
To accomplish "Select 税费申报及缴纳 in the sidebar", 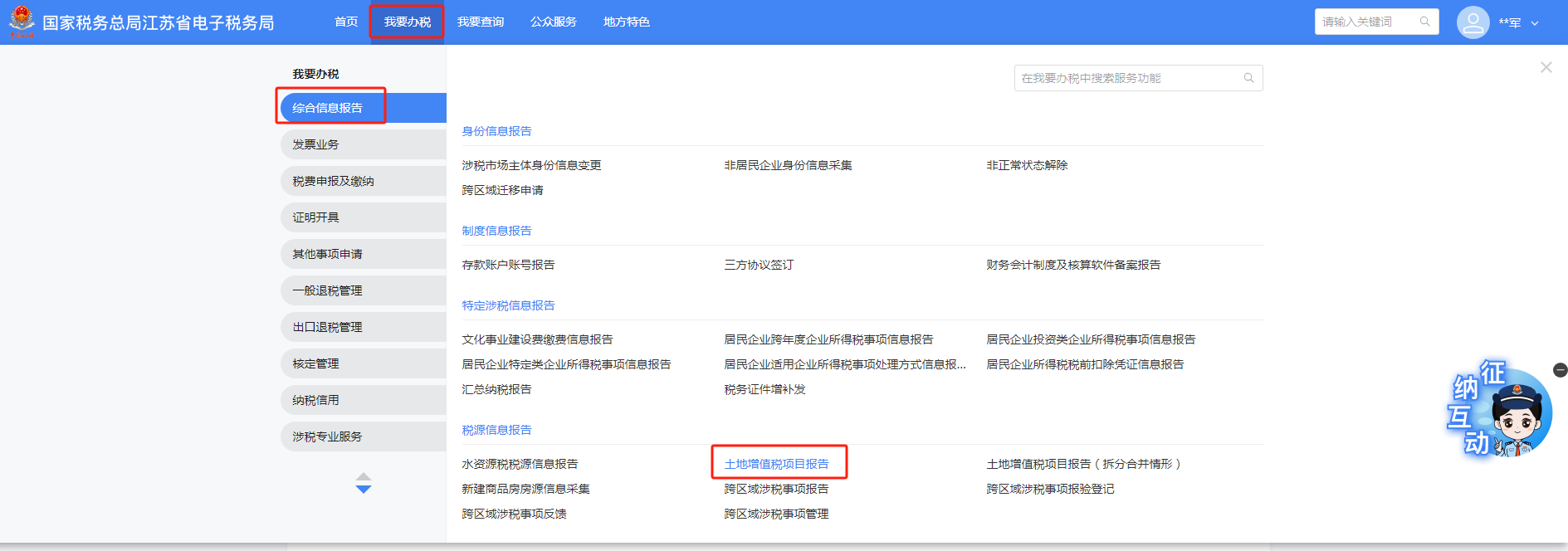I will (x=333, y=181).
